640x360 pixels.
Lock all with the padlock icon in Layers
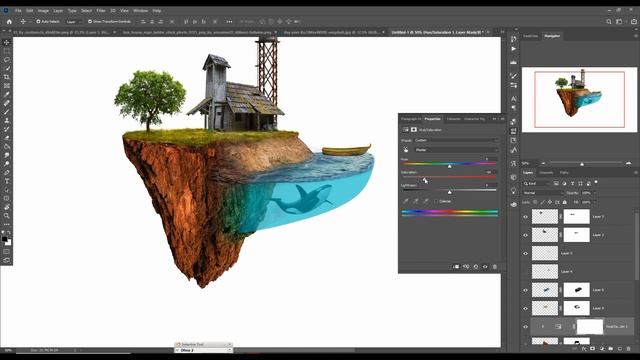point(565,202)
